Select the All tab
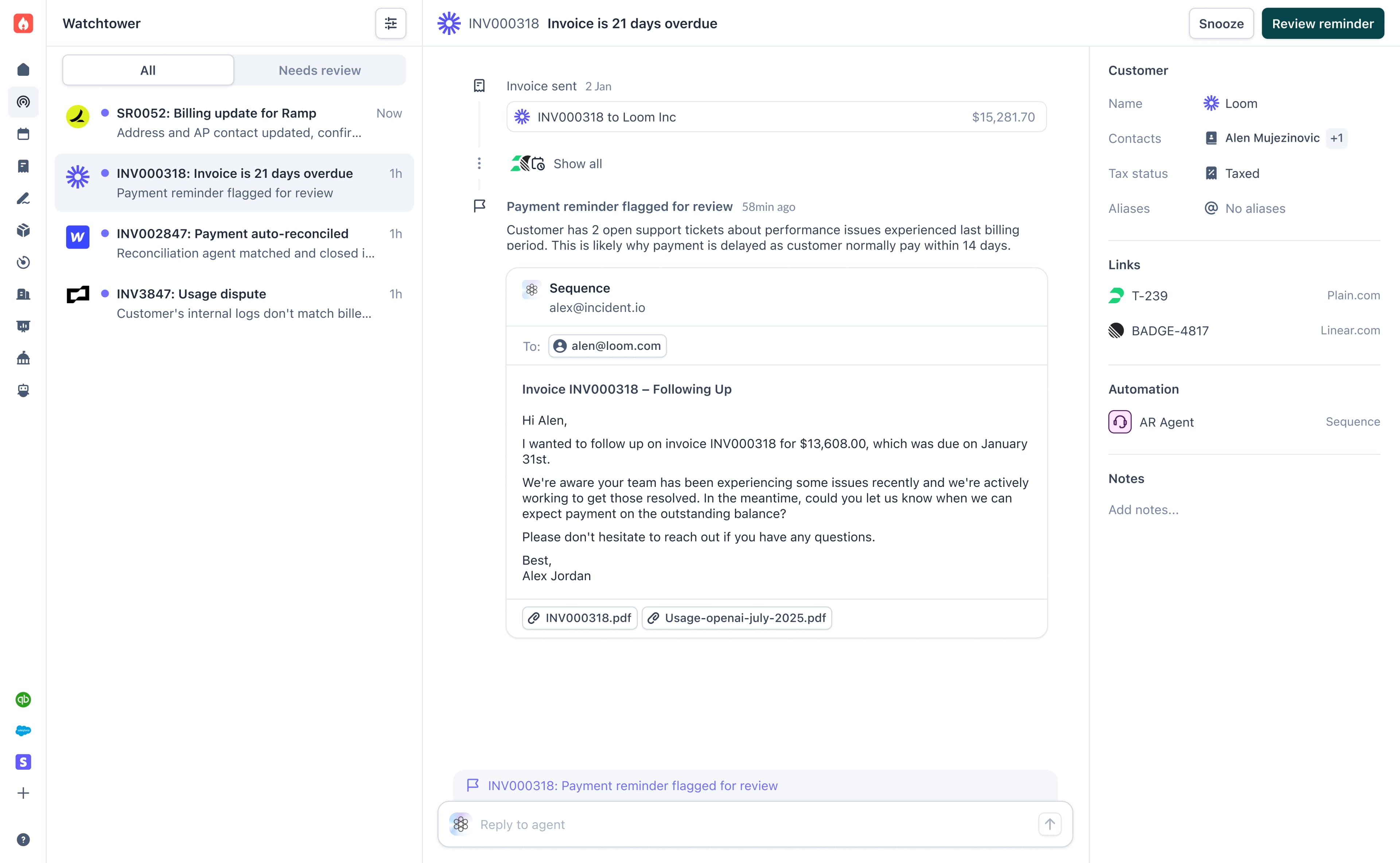This screenshot has height=863, width=1400. [x=148, y=70]
